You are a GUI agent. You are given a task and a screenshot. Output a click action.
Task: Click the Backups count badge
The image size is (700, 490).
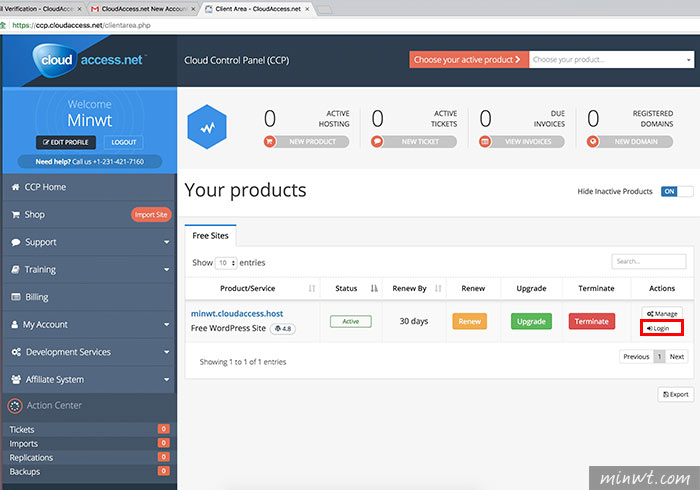[163, 471]
